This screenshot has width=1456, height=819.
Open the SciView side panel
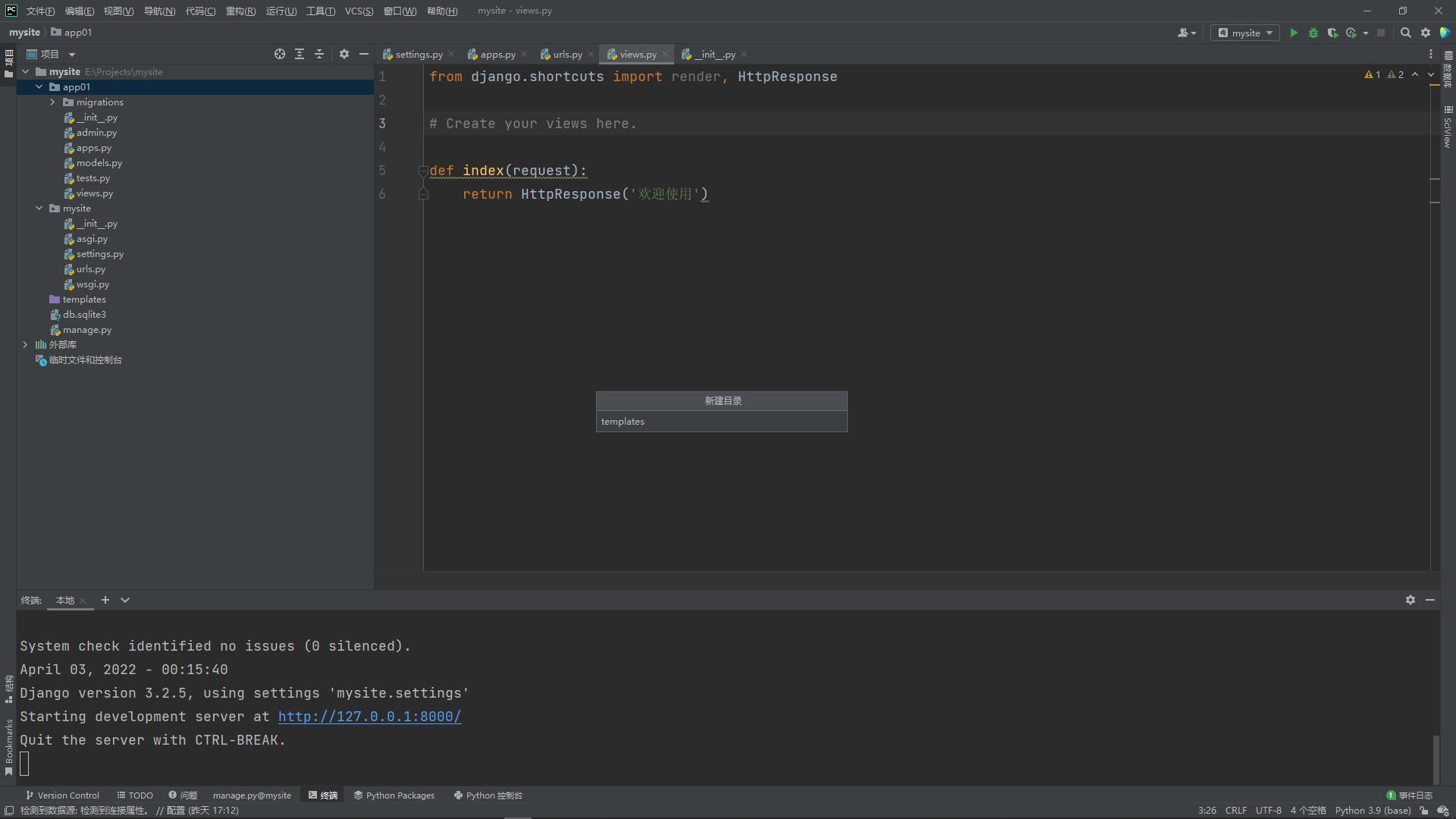1448,127
